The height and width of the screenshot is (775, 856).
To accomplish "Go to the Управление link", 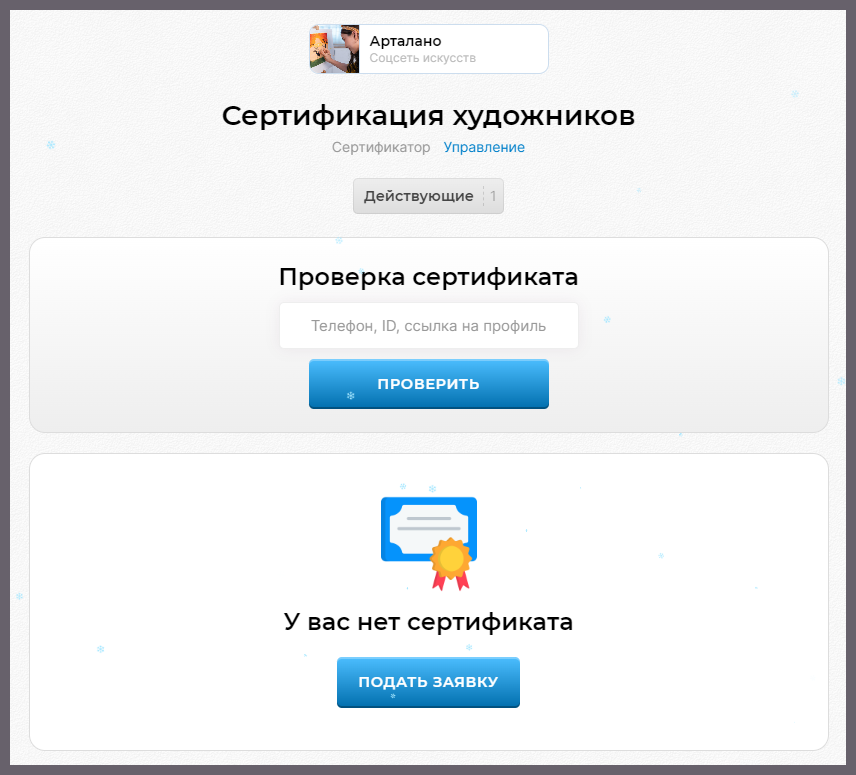I will click(484, 147).
